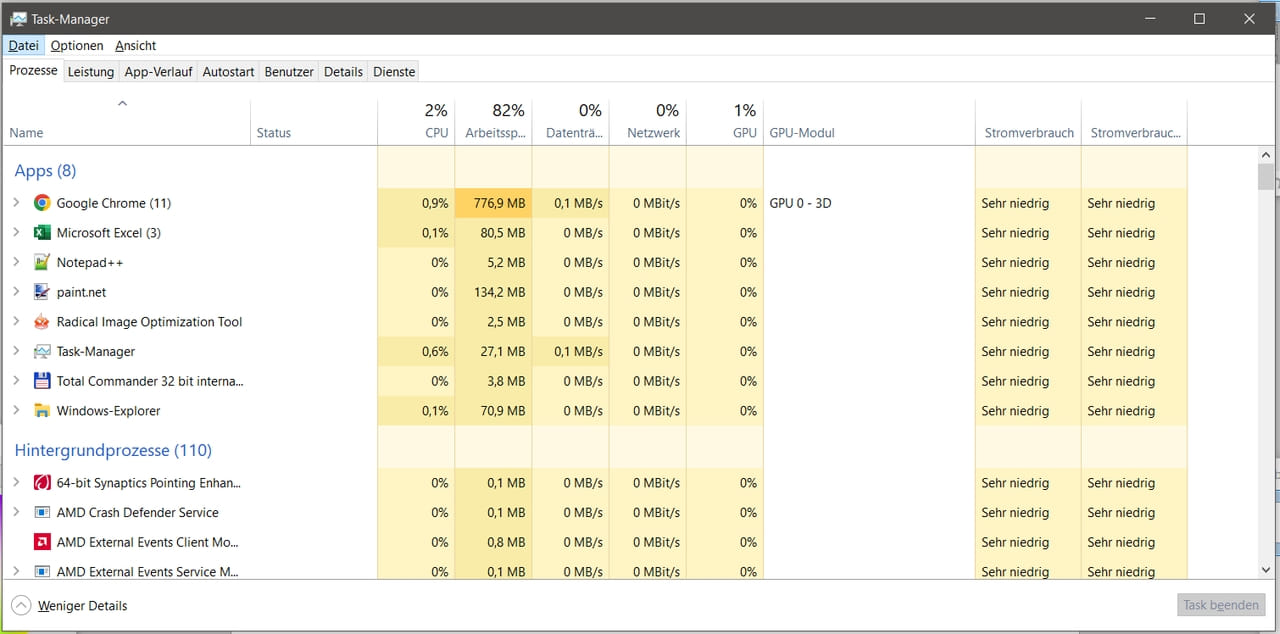Click the Windows-Explorer folder icon

point(41,410)
